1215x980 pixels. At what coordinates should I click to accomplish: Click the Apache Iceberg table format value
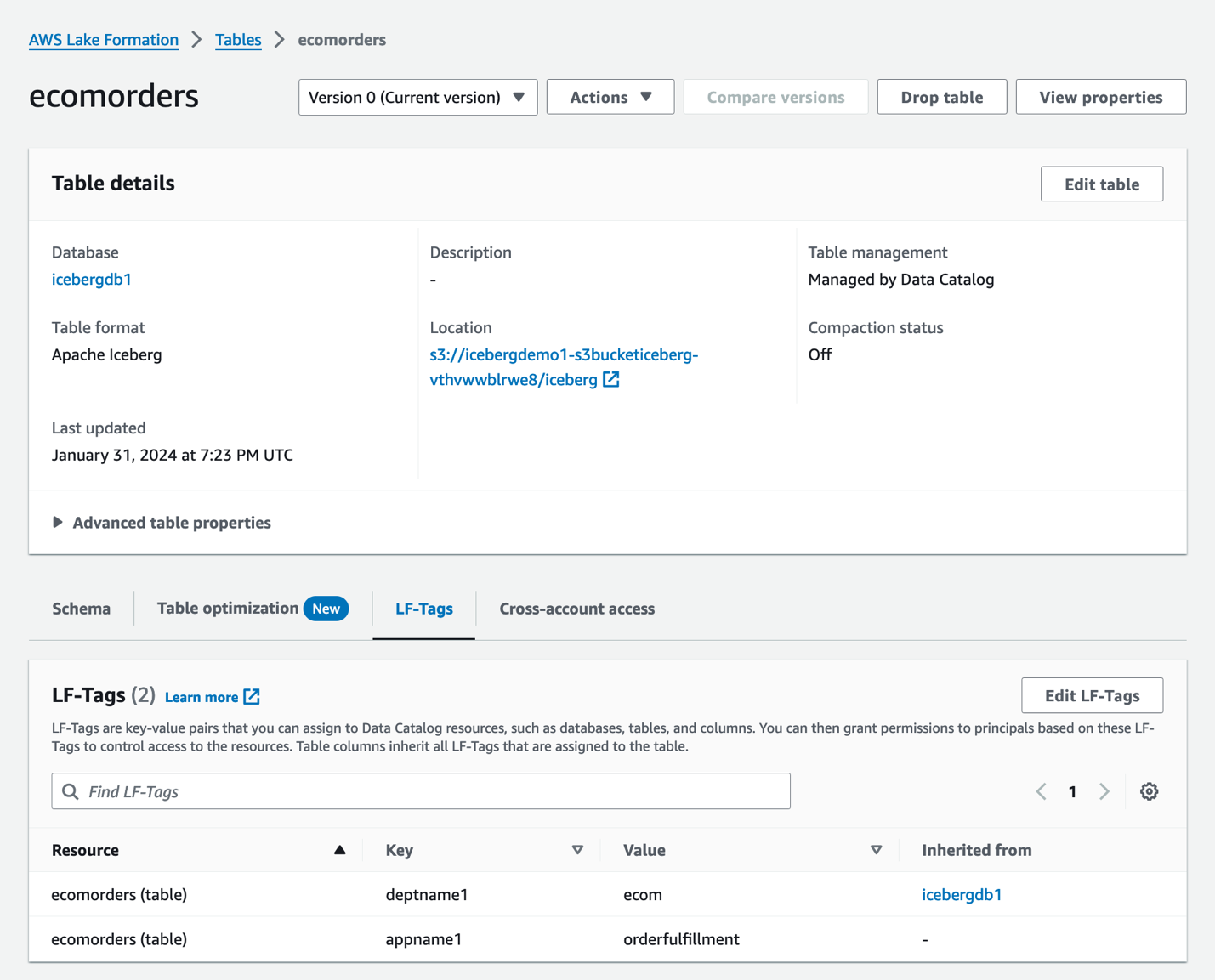click(x=107, y=355)
